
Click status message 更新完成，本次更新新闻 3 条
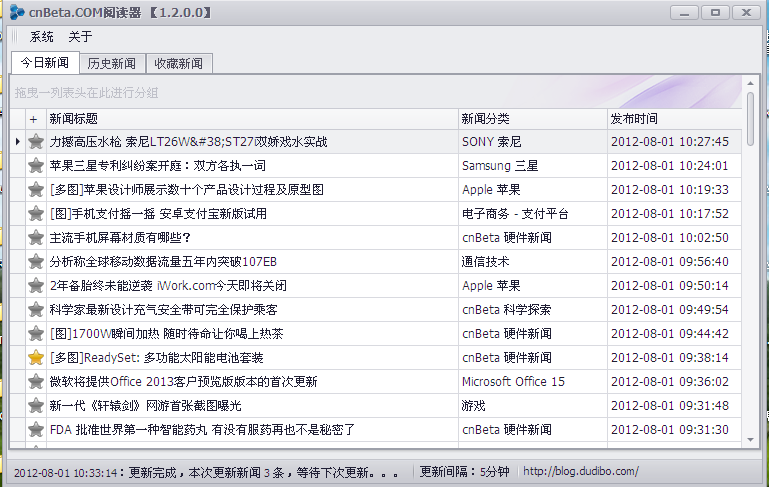206,473
